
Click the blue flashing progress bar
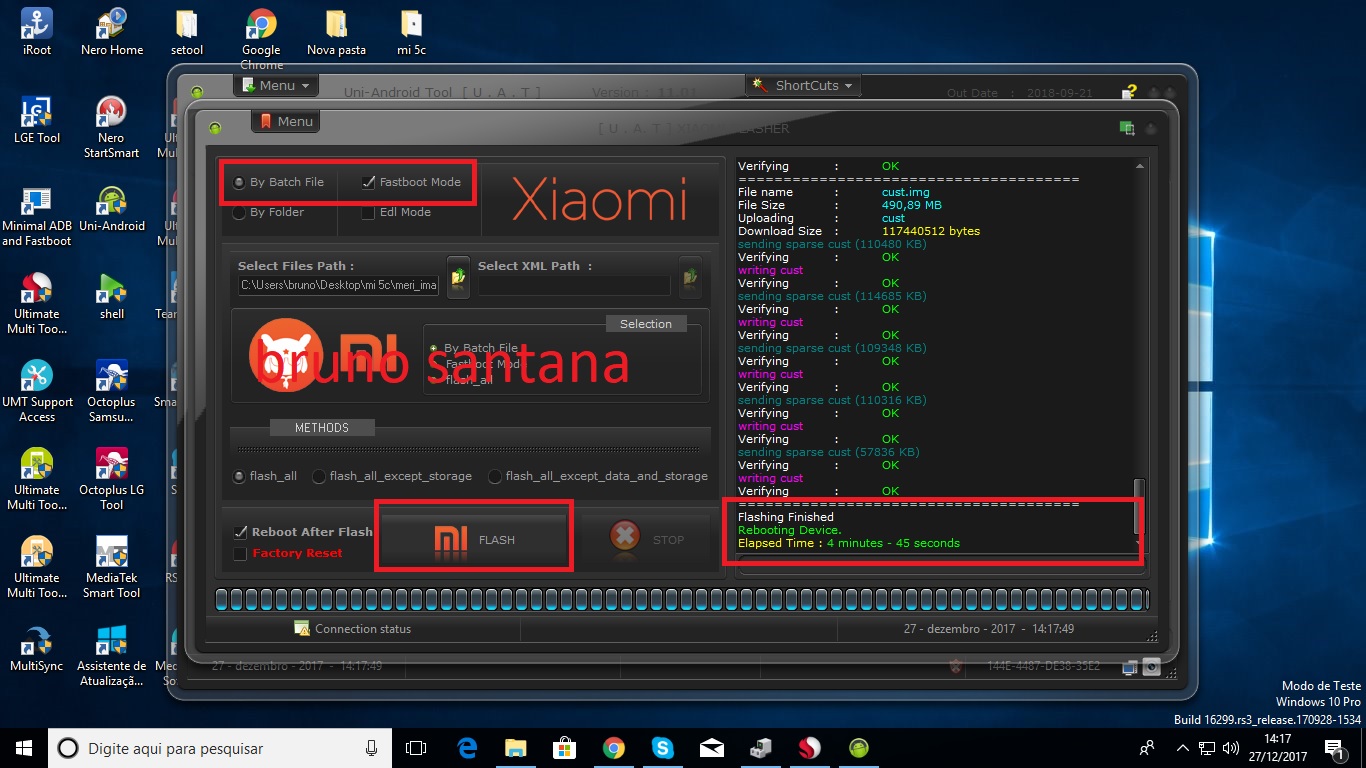tap(682, 600)
